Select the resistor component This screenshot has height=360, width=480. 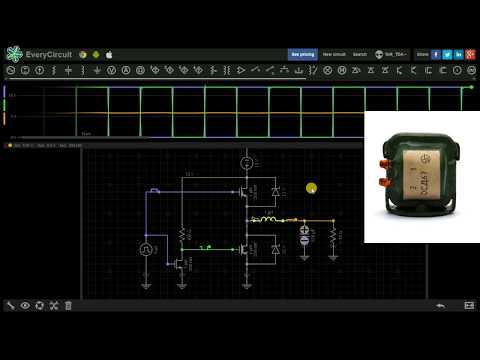pyautogui.click(x=54, y=70)
